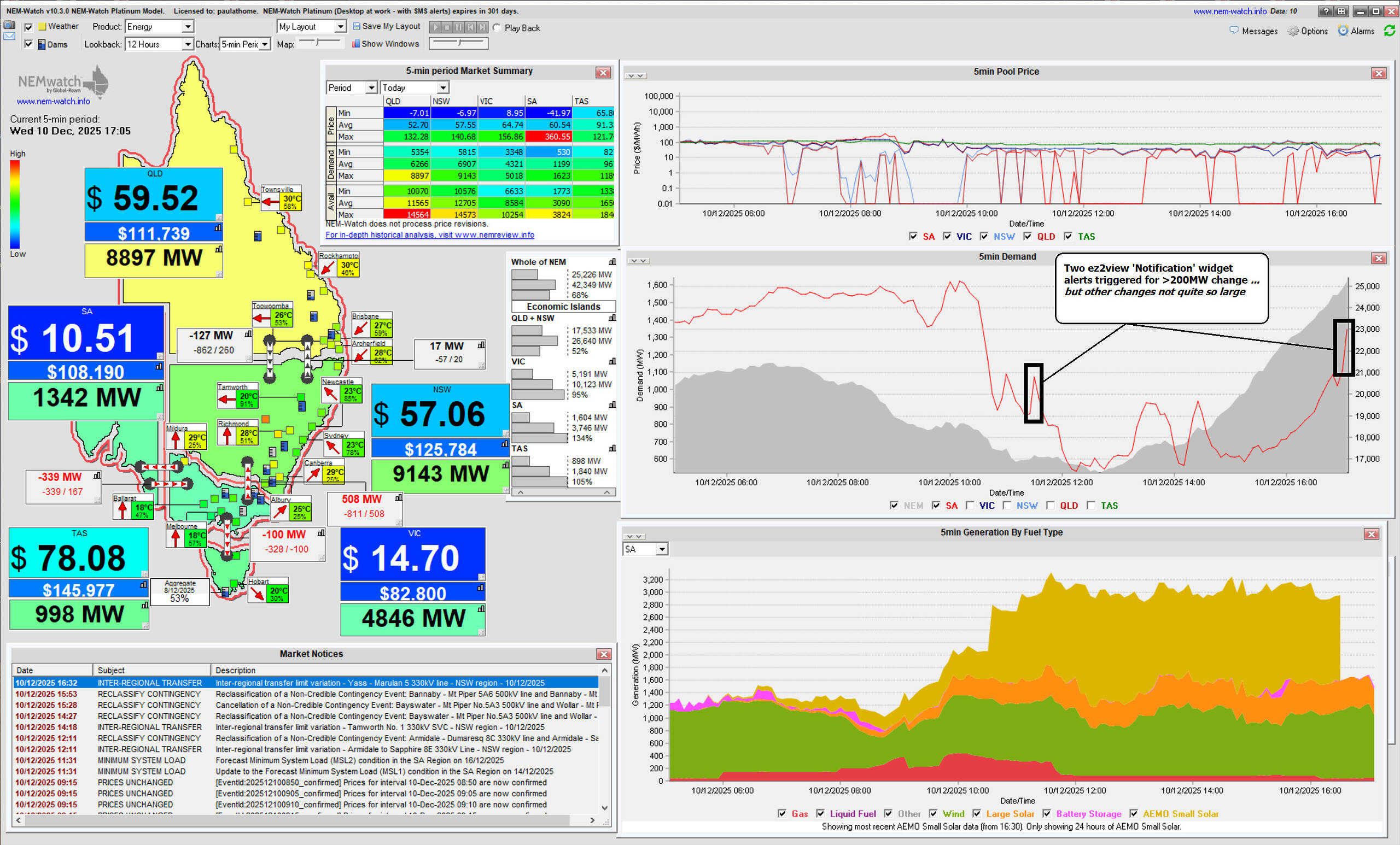
Task: Expand the Product Energy dropdown
Action: [x=187, y=27]
